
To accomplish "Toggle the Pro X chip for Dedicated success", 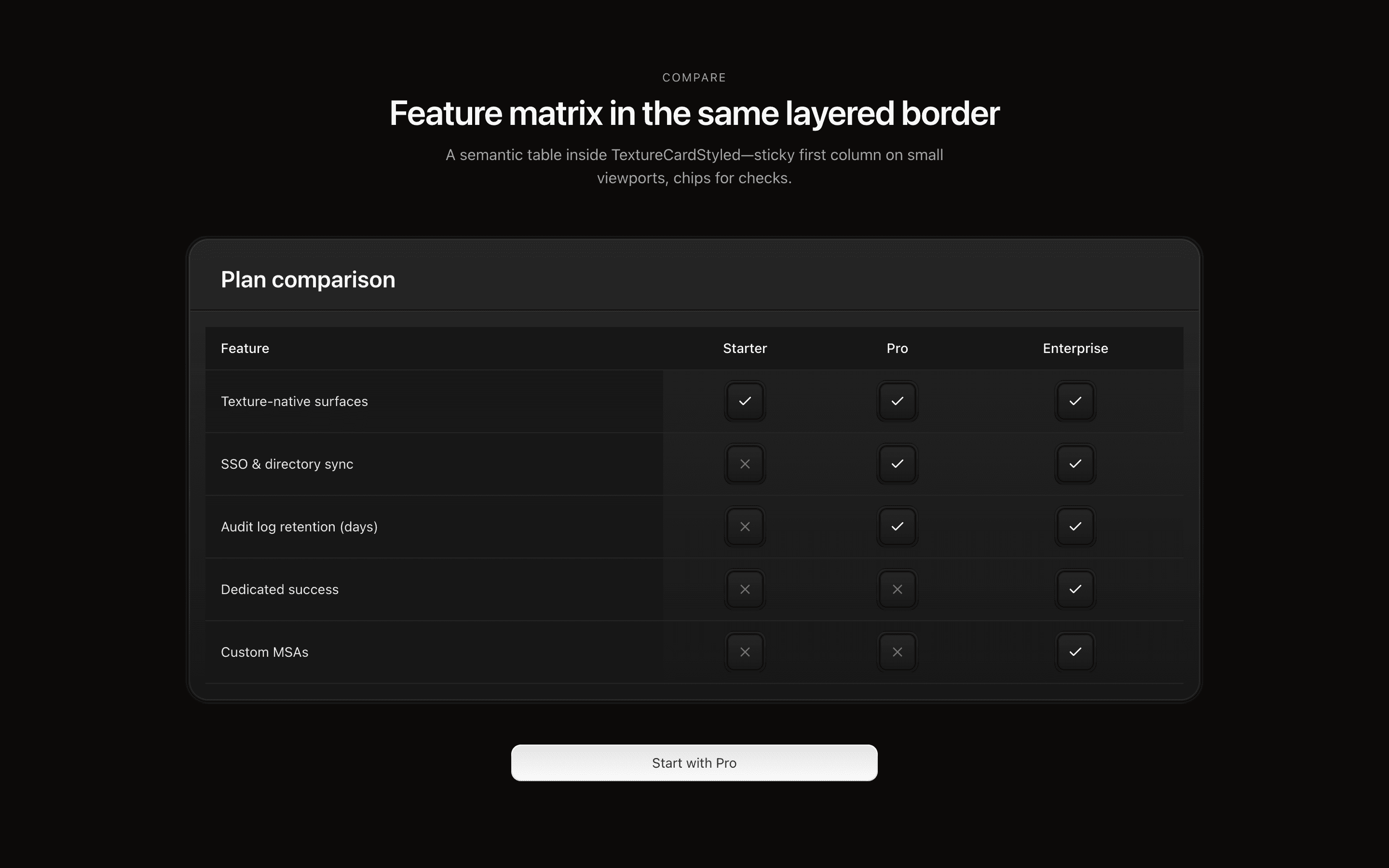I will pyautogui.click(x=897, y=589).
